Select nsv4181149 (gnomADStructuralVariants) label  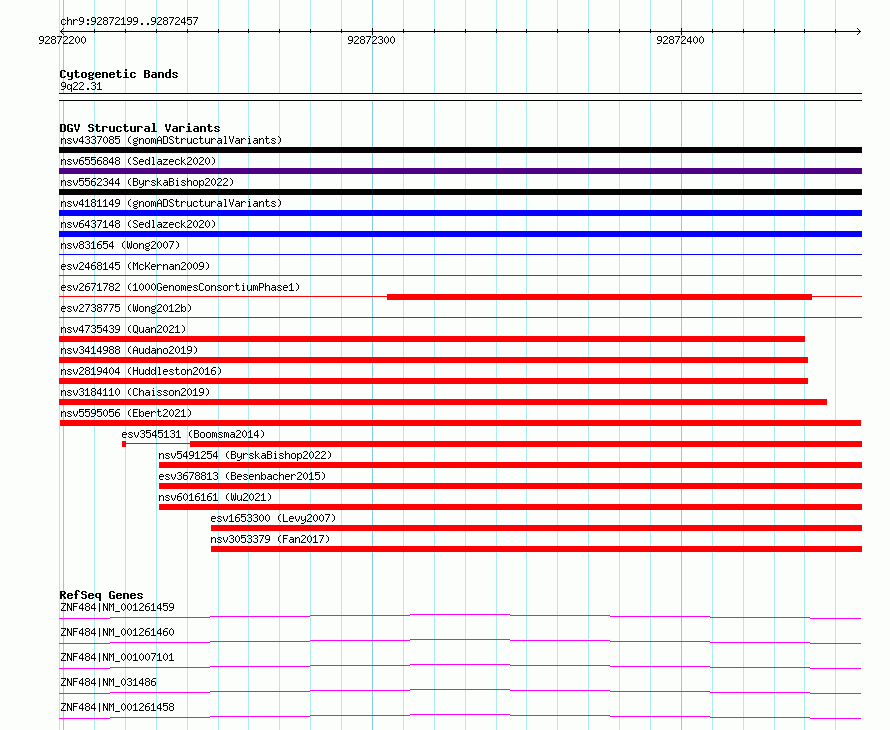171,203
